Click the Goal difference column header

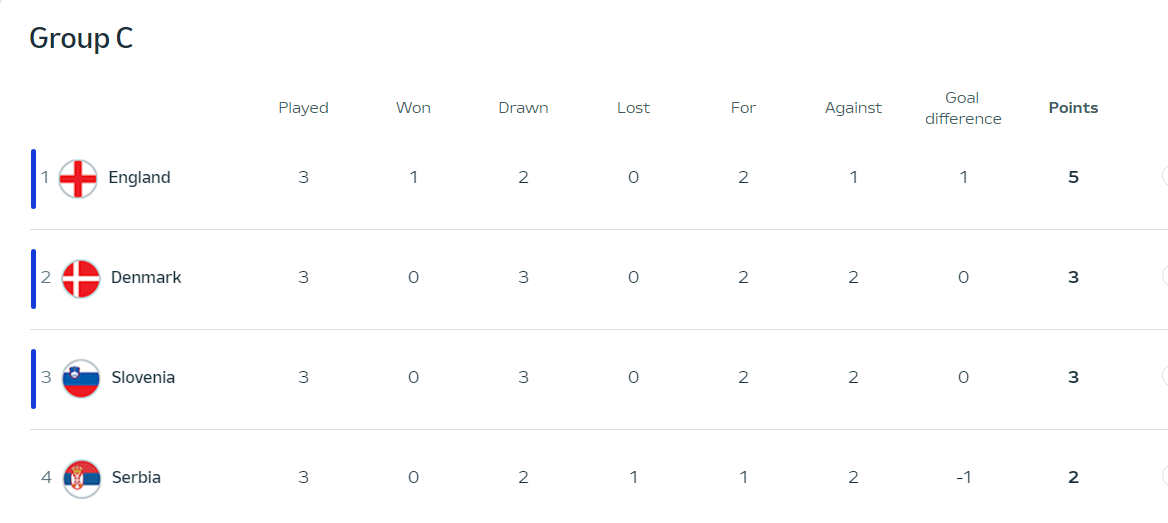coord(962,108)
